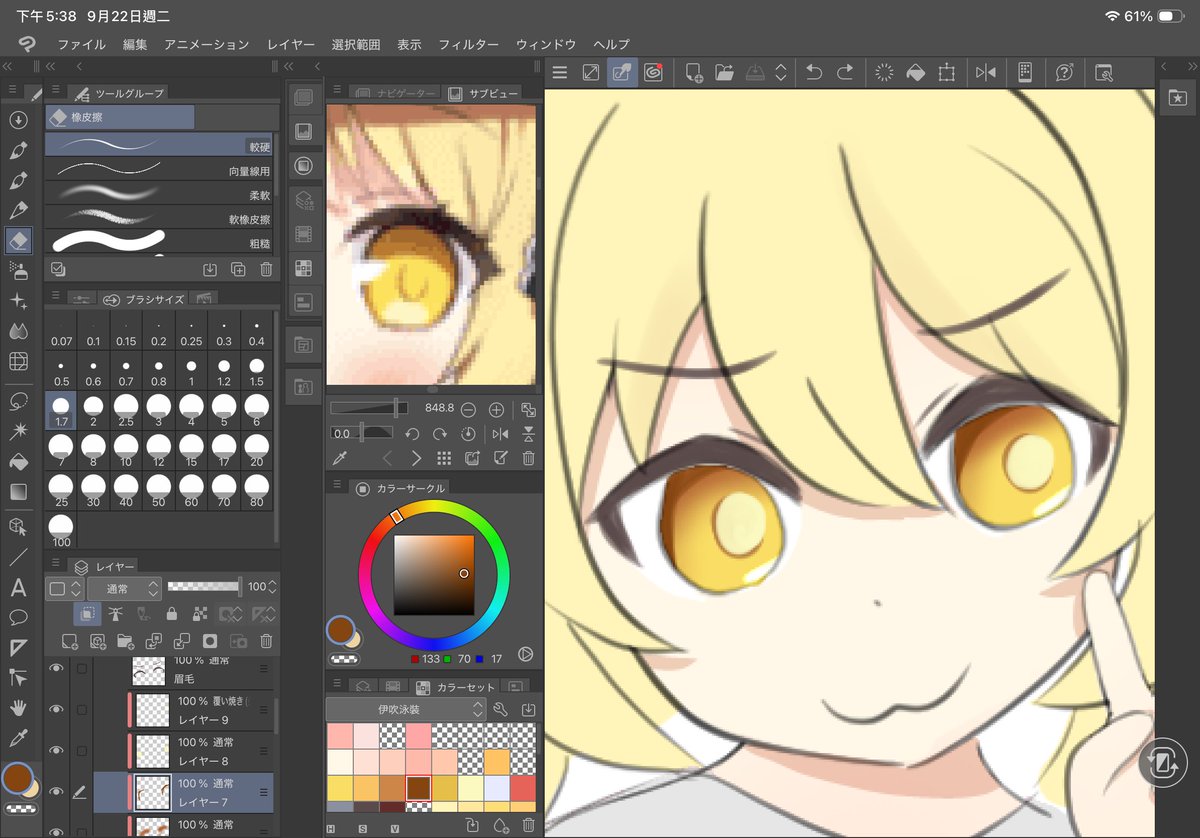Select the Balloon tool
Screen dimensions: 1200x838
point(18,617)
